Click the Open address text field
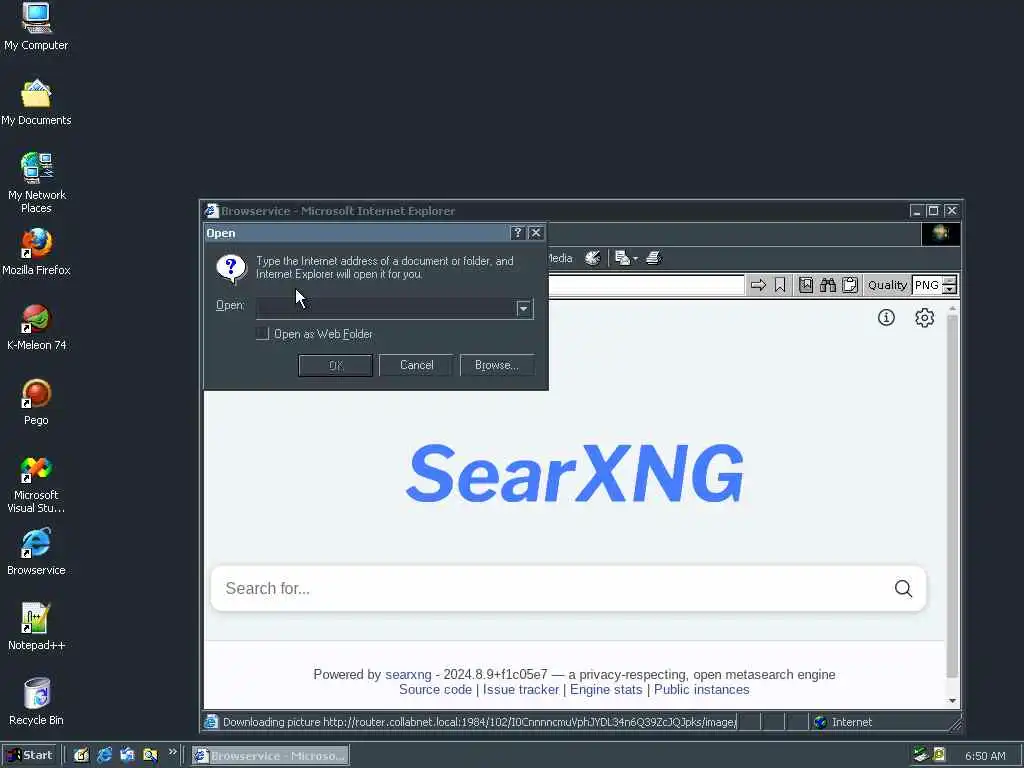 387,308
